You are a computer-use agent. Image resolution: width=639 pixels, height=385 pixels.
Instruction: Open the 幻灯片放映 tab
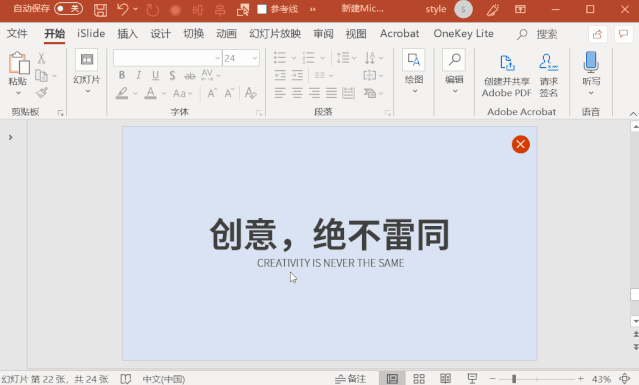coord(275,34)
